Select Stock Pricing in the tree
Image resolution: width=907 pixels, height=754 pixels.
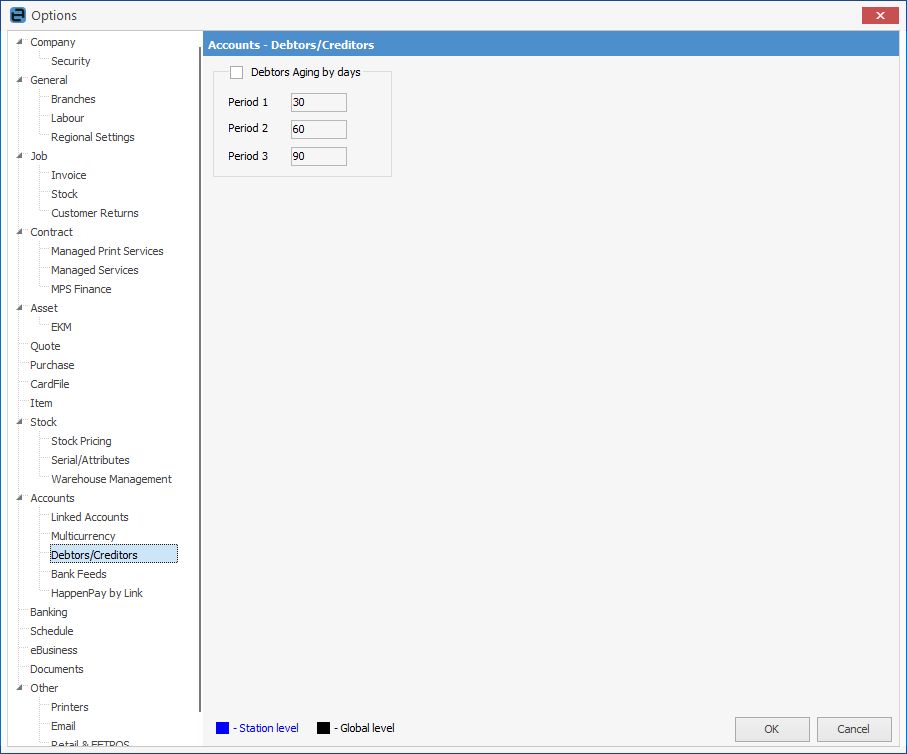(x=81, y=441)
